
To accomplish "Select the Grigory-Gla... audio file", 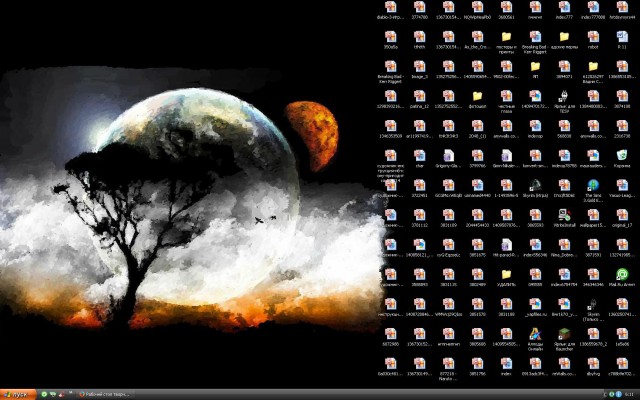I will pyautogui.click(x=448, y=156).
